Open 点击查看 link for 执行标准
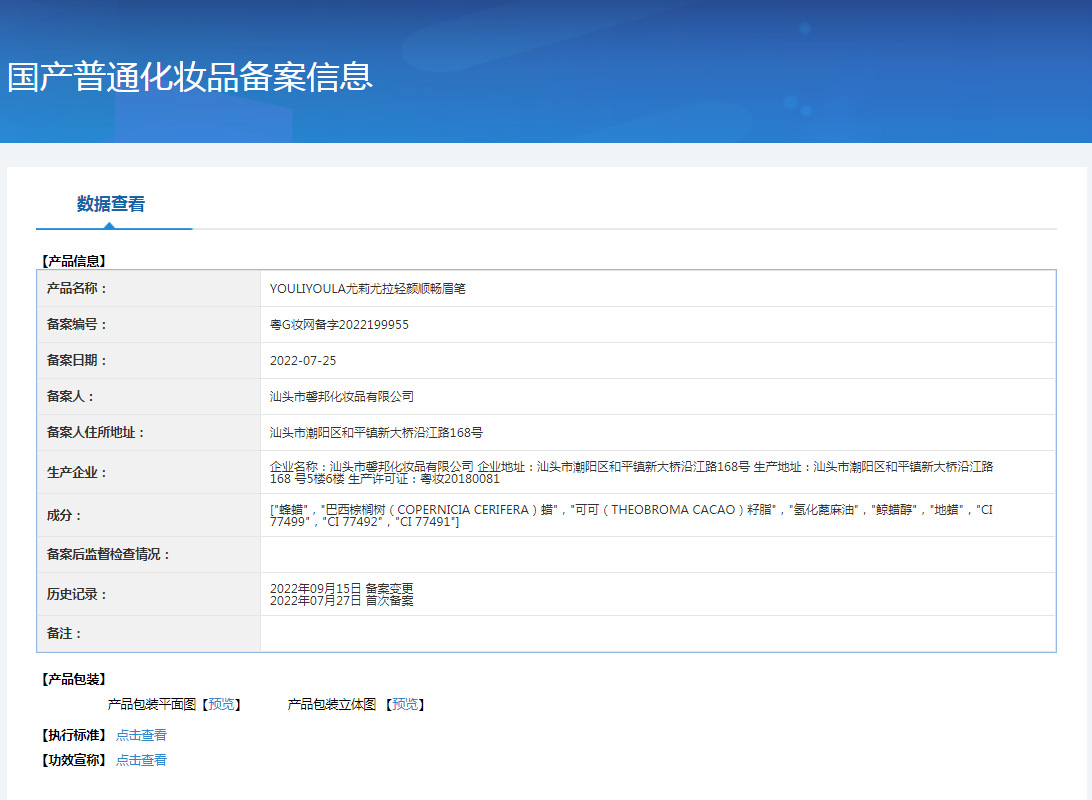This screenshot has width=1092, height=800. point(141,735)
